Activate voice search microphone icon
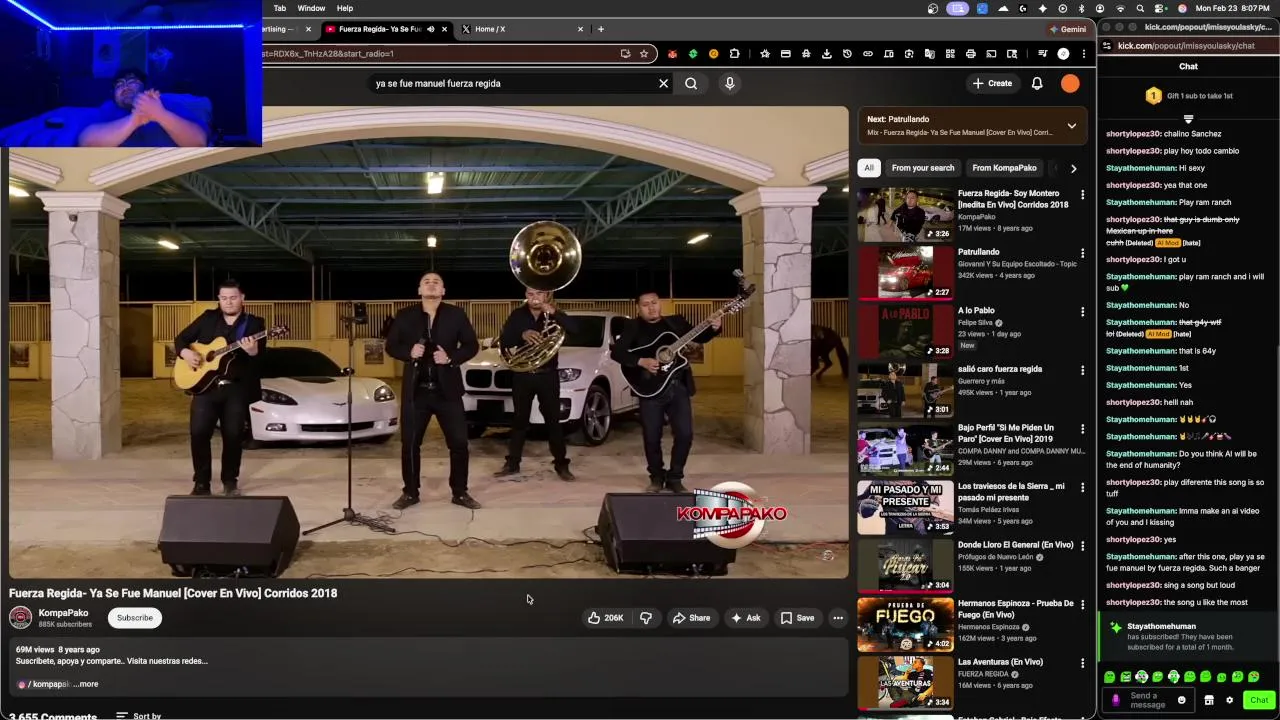The image size is (1280, 720). click(730, 84)
